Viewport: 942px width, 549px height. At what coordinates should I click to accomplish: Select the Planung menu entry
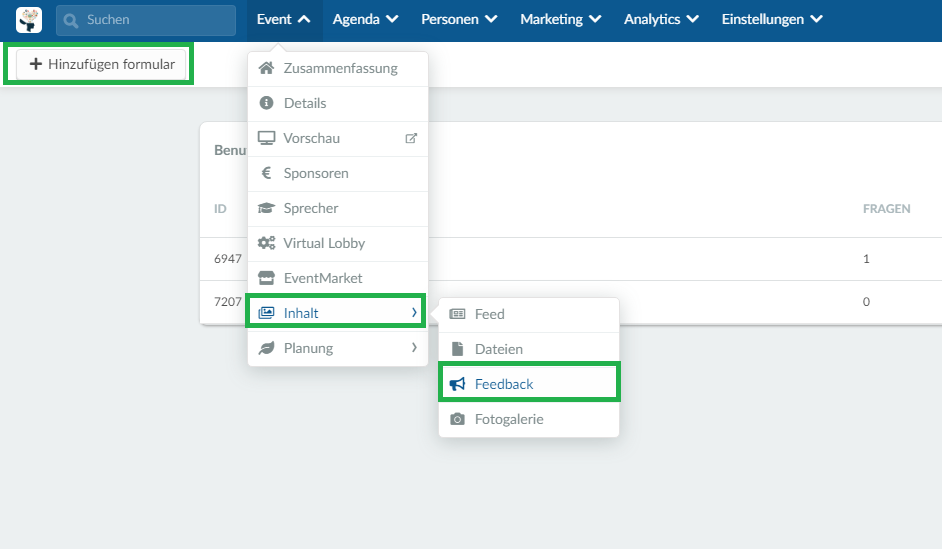click(x=338, y=348)
